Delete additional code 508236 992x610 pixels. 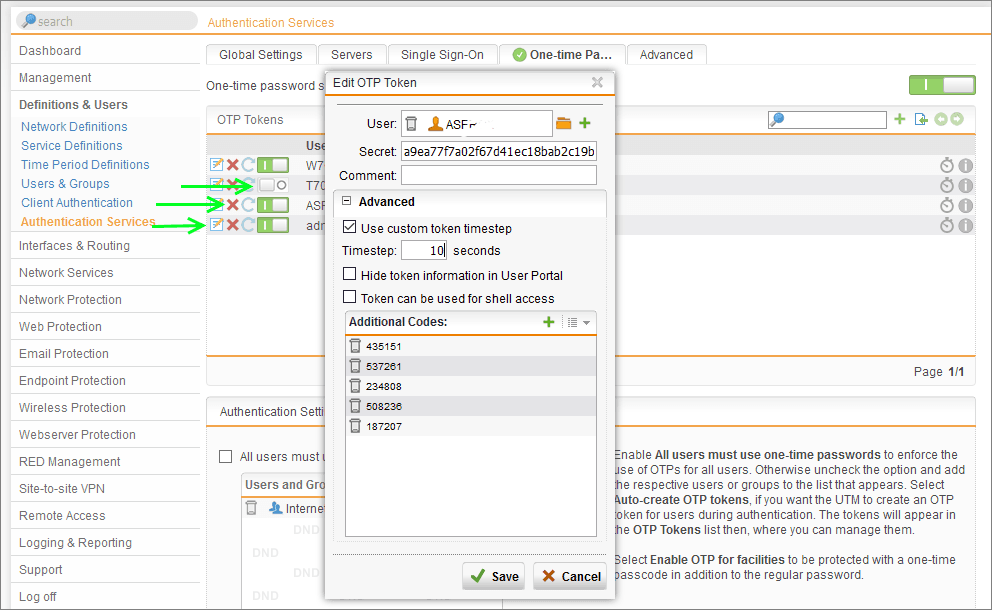[x=356, y=406]
